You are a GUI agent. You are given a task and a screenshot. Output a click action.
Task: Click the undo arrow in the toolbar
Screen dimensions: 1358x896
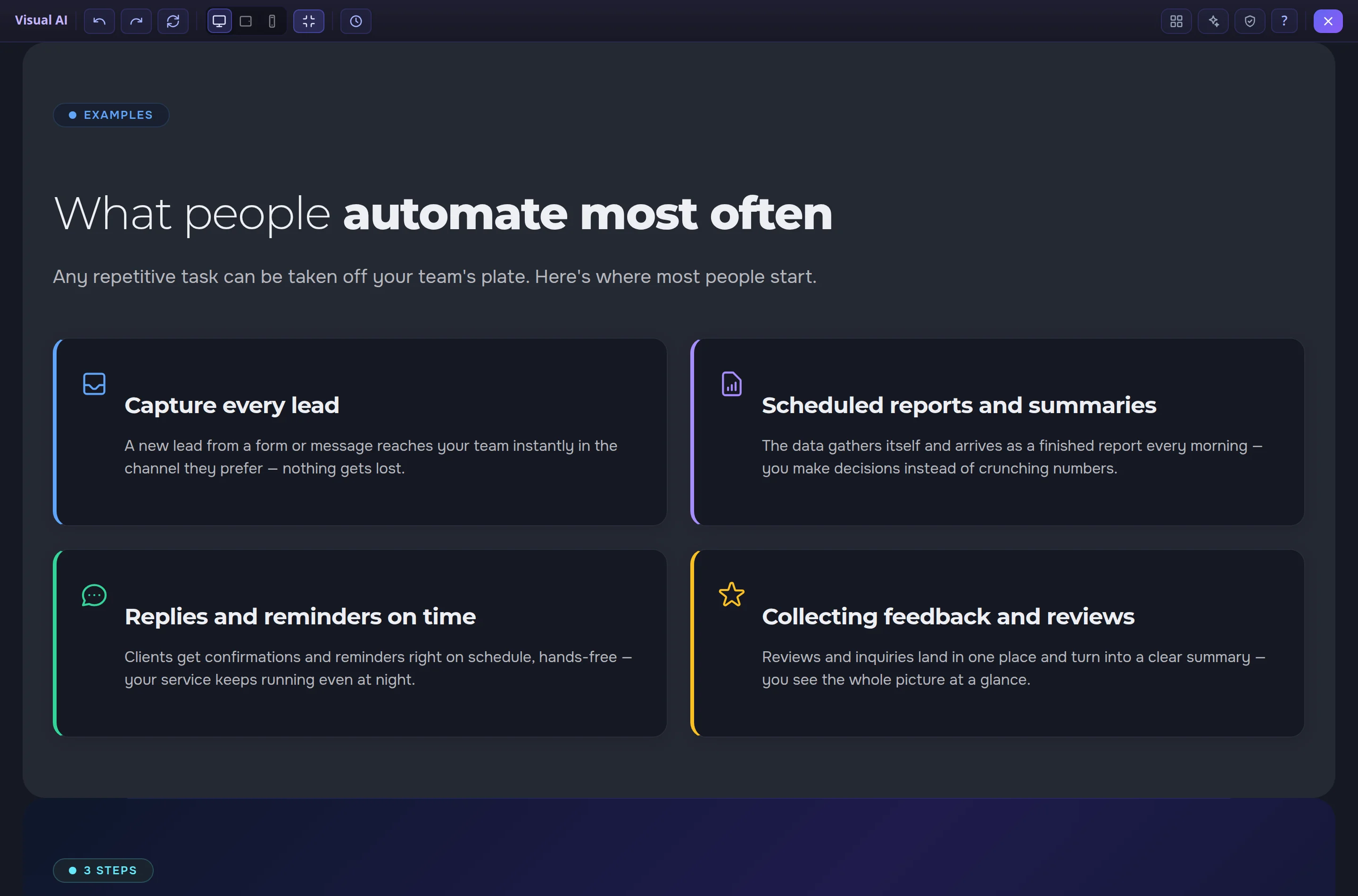coord(99,21)
